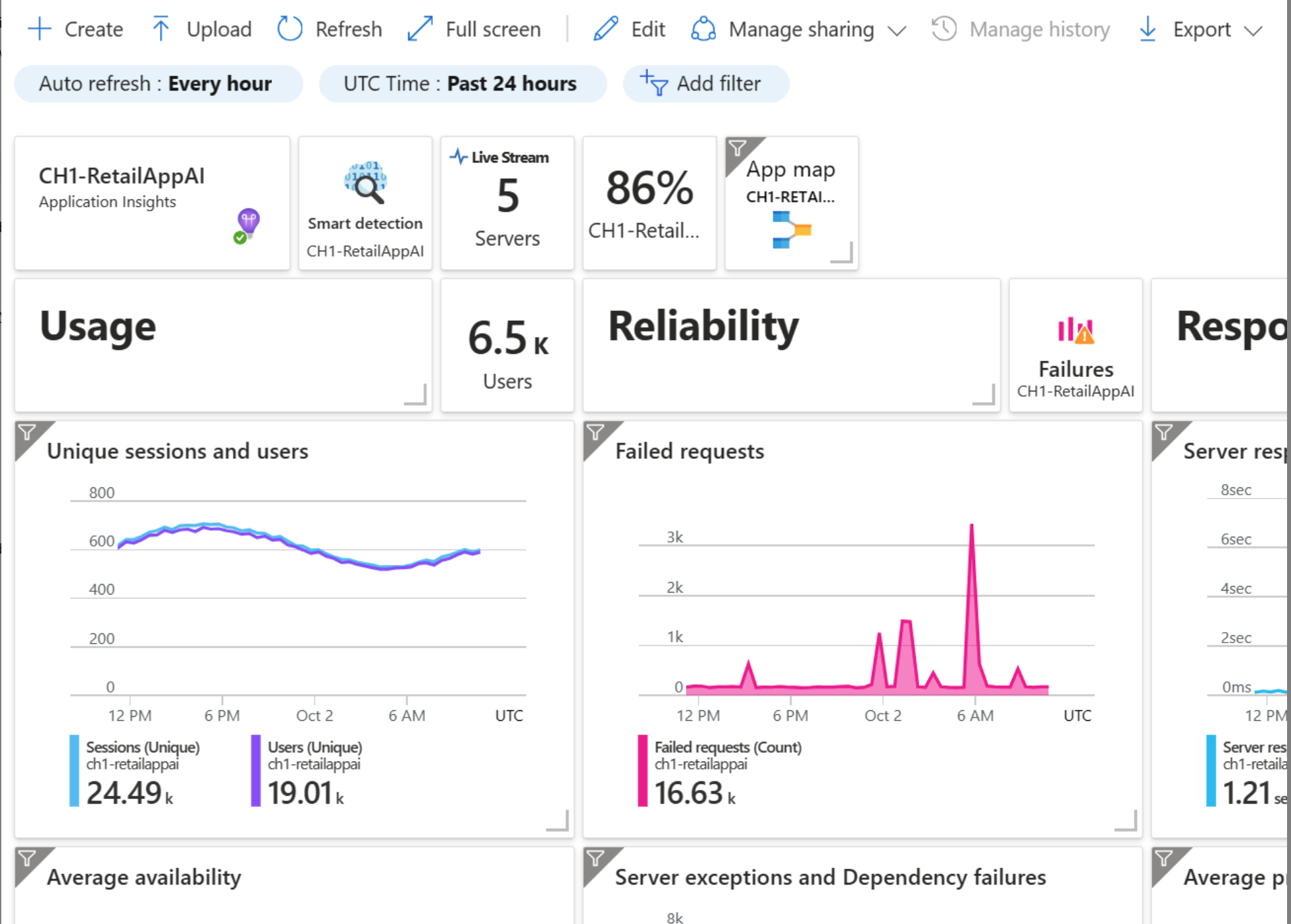Click the Manage sharing people icon
Image resolution: width=1291 pixels, height=924 pixels.
click(703, 29)
